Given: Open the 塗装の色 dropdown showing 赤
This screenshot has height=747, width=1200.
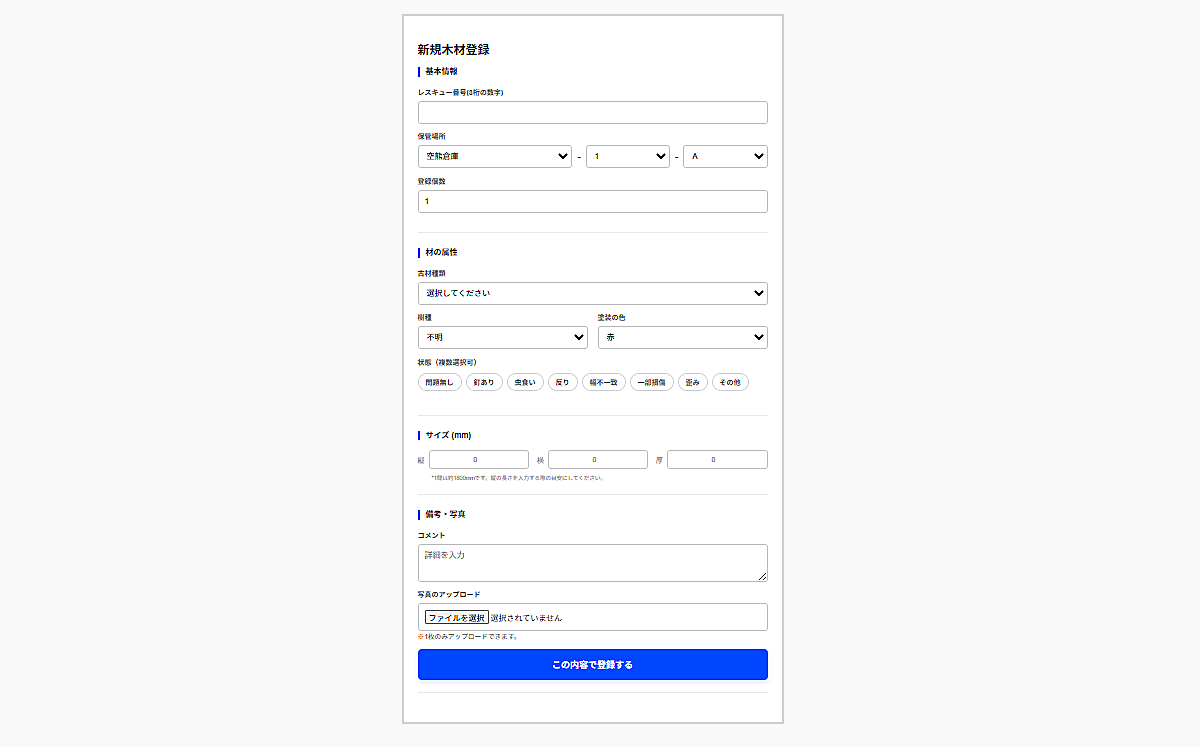Looking at the screenshot, I should point(682,337).
